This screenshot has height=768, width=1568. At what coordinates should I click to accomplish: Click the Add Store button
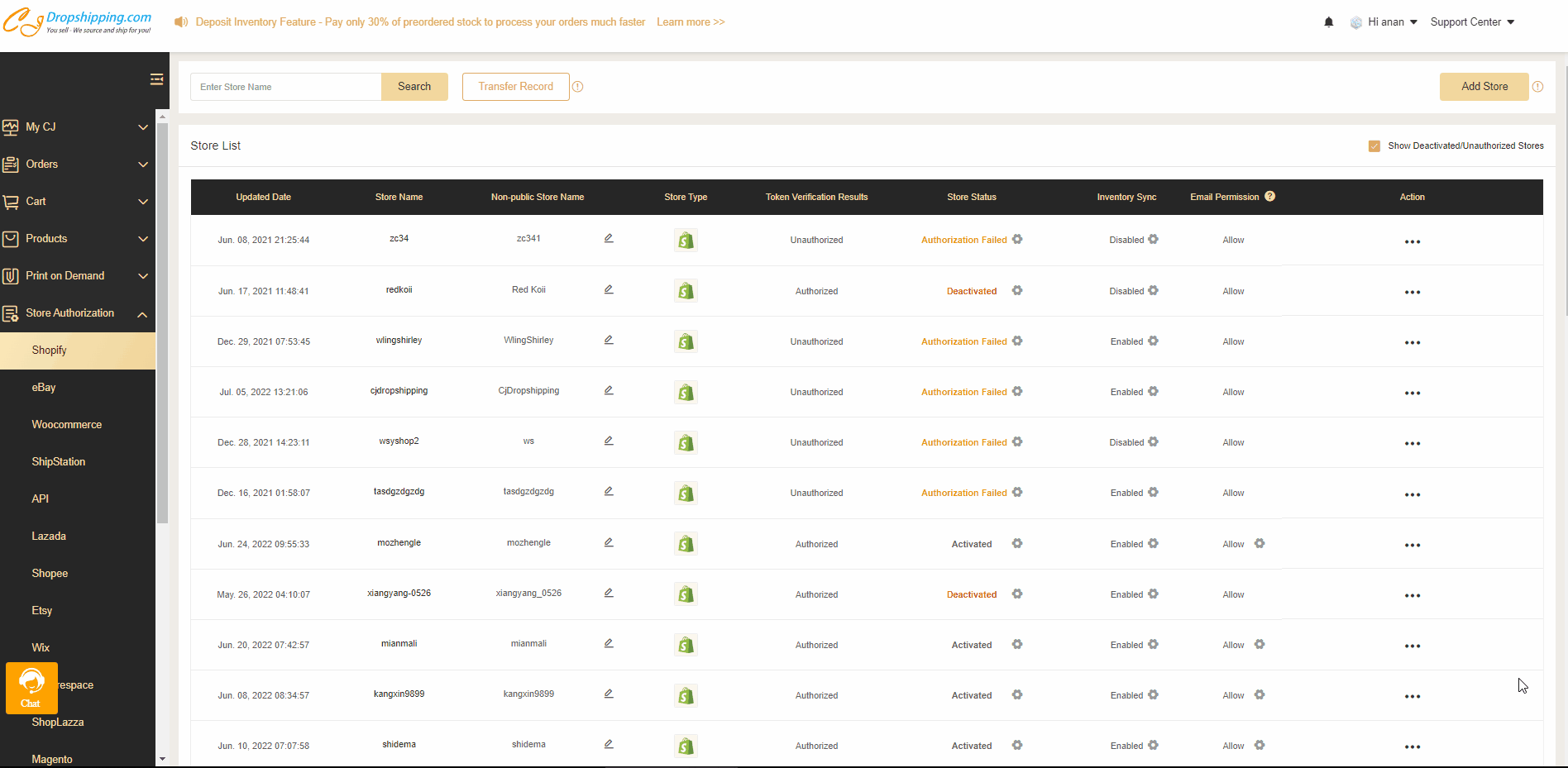point(1484,87)
